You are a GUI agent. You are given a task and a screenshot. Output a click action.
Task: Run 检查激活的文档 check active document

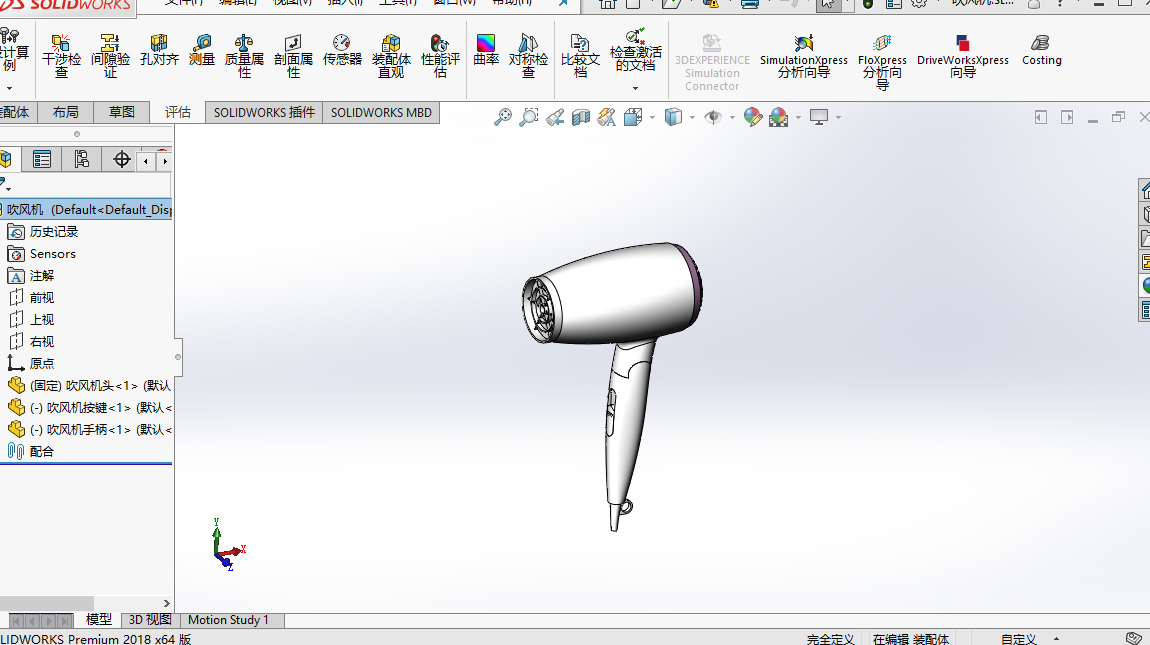point(635,50)
